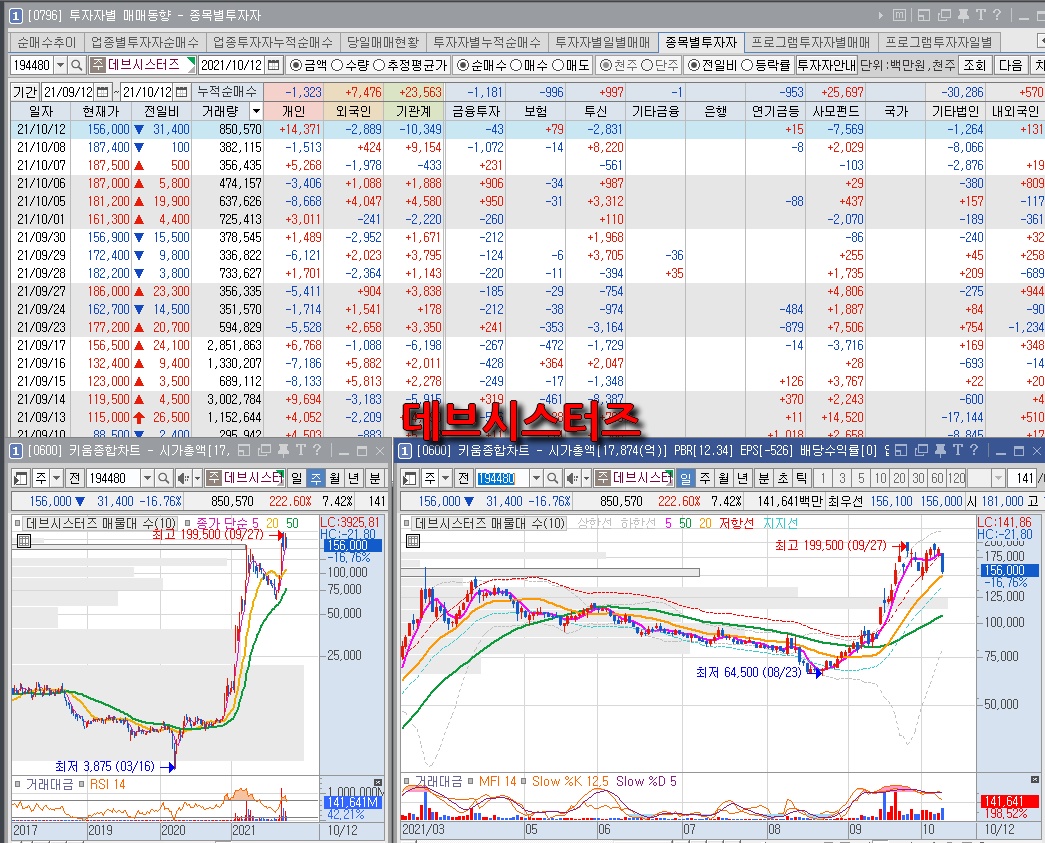The height and width of the screenshot is (843, 1045).
Task: Click the pin icon in window 0796's title bar
Action: point(964,15)
